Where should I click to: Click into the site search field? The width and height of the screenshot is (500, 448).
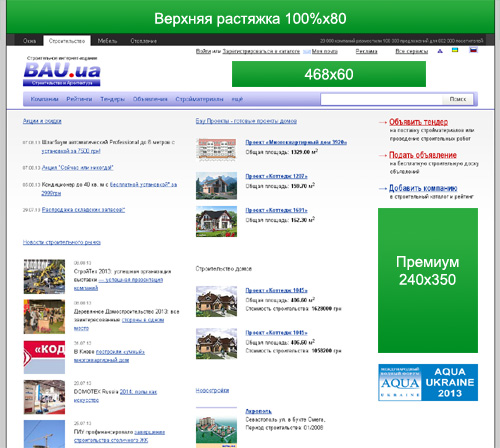(x=382, y=99)
